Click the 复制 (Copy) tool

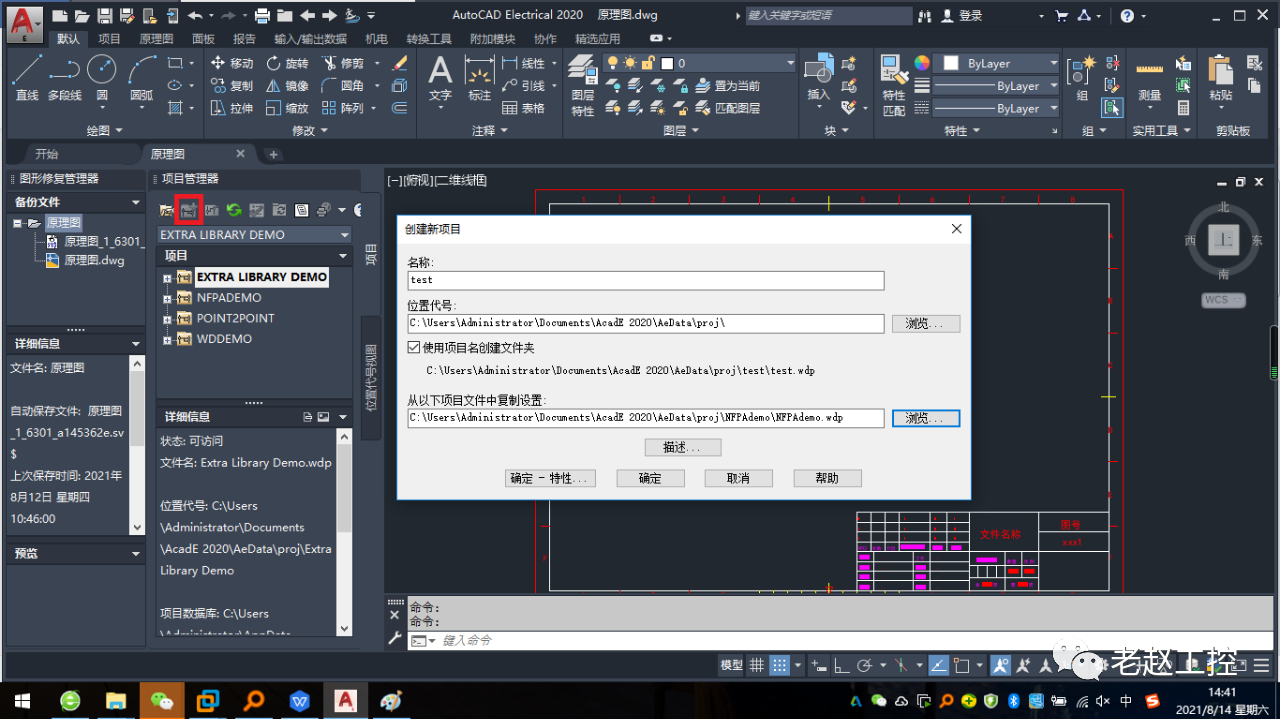coord(232,86)
